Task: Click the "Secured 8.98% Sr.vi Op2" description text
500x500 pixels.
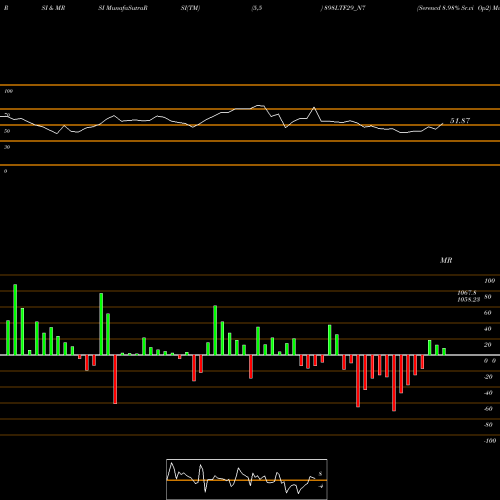Action: click(454, 8)
